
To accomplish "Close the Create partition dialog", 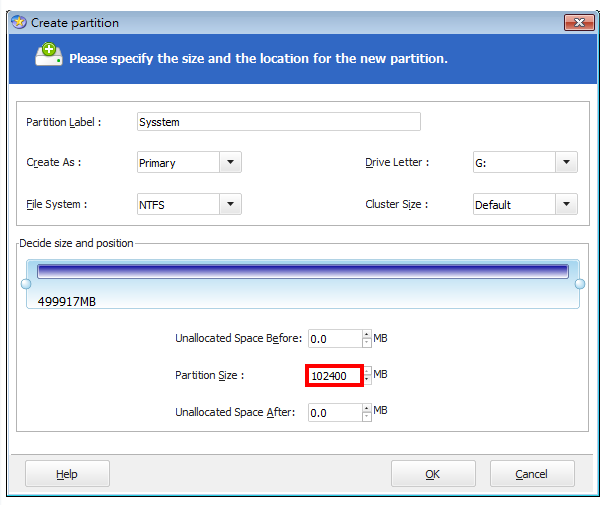I will [579, 22].
